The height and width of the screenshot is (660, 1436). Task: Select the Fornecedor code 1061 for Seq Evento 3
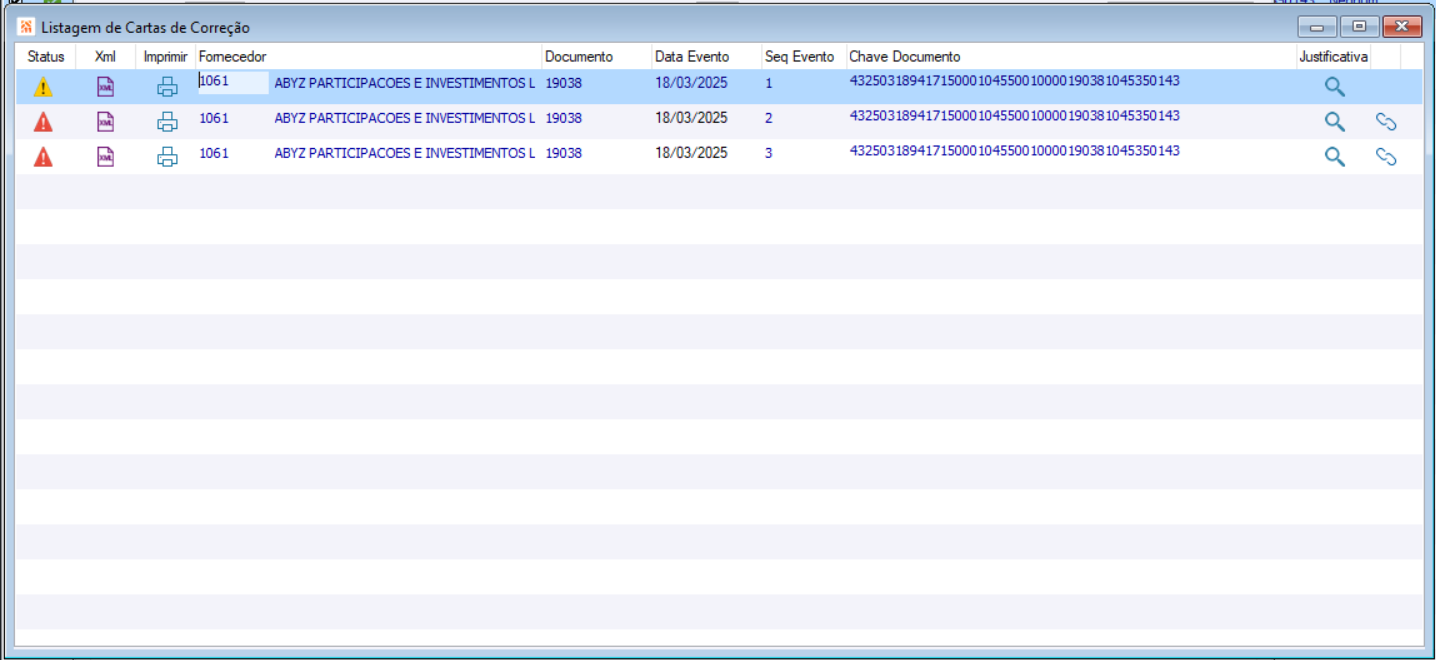point(214,153)
